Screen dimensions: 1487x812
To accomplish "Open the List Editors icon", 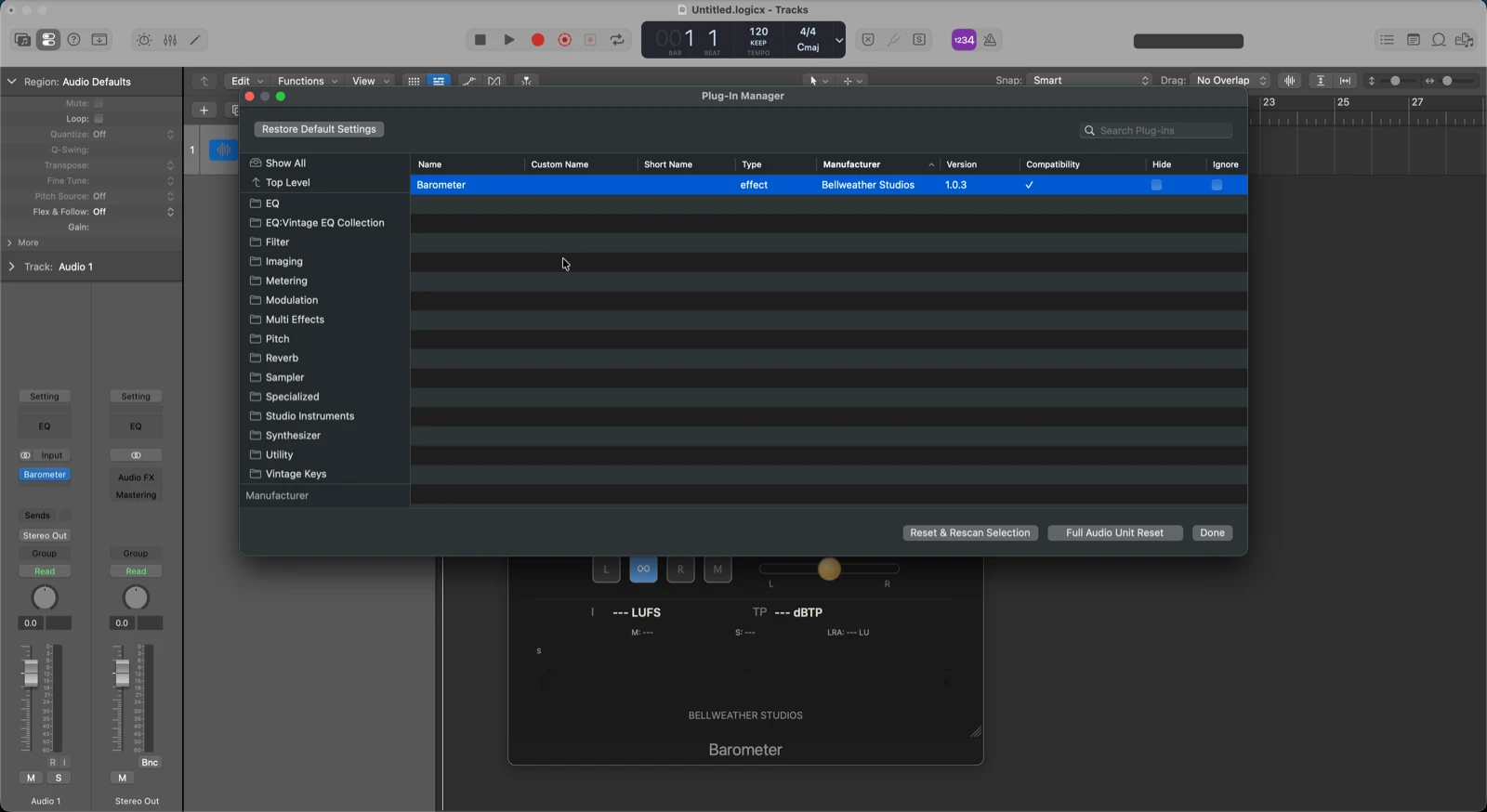I will pos(1387,40).
